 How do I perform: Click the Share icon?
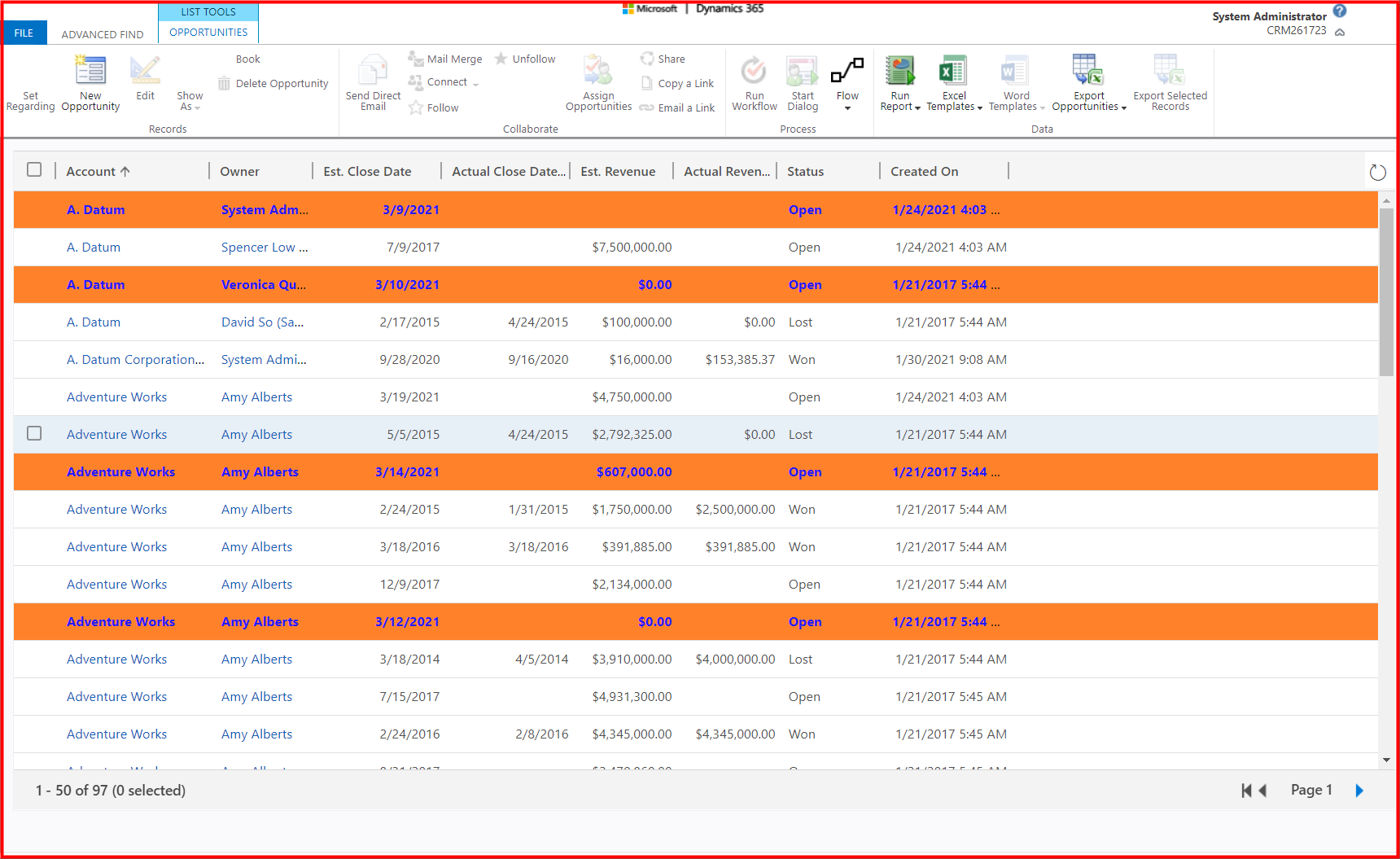tap(647, 59)
